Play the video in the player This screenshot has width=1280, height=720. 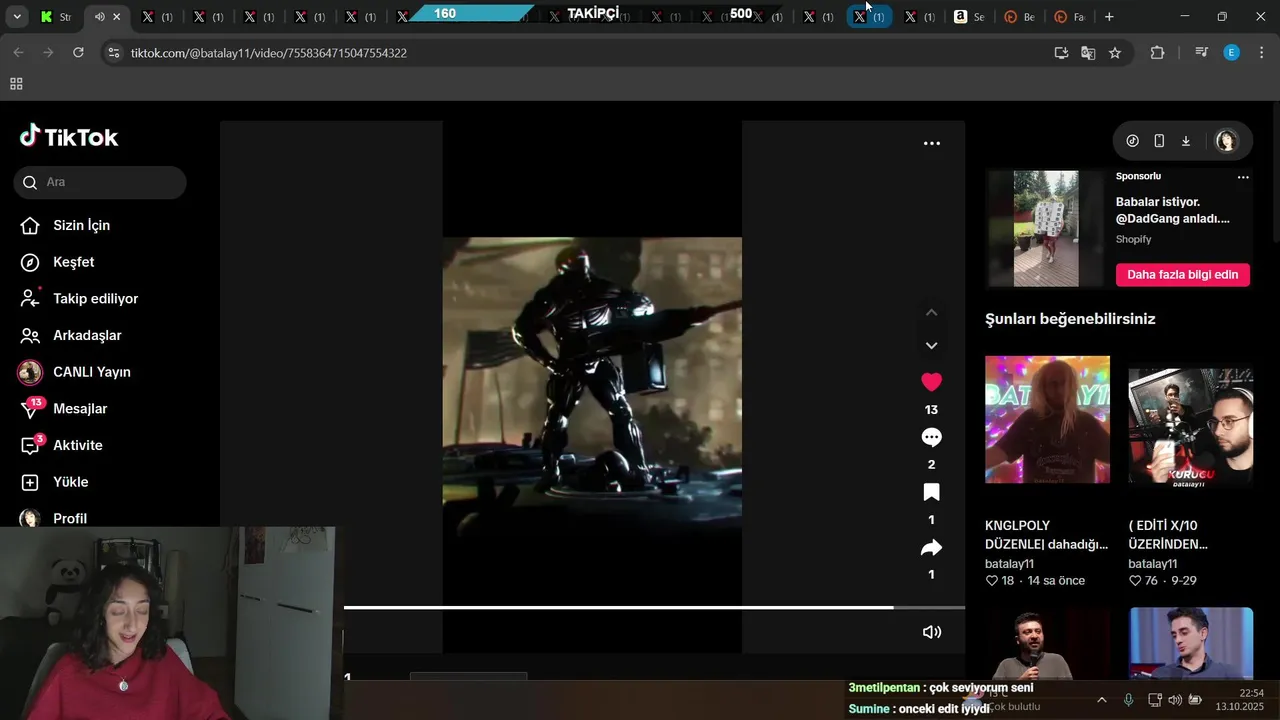pos(592,387)
